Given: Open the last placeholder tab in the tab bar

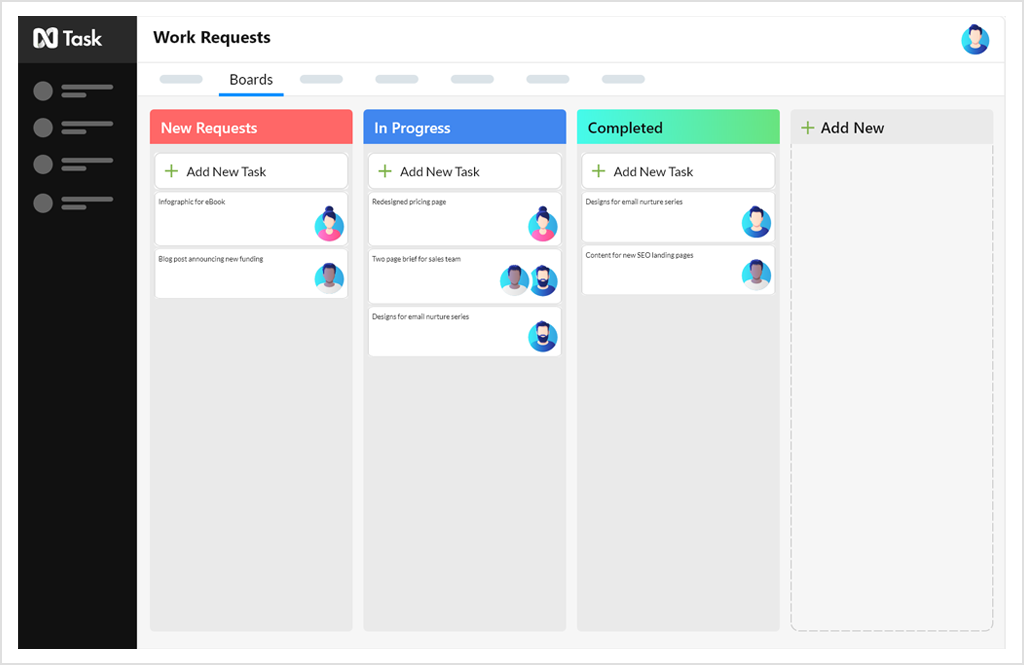Looking at the screenshot, I should pos(622,78).
